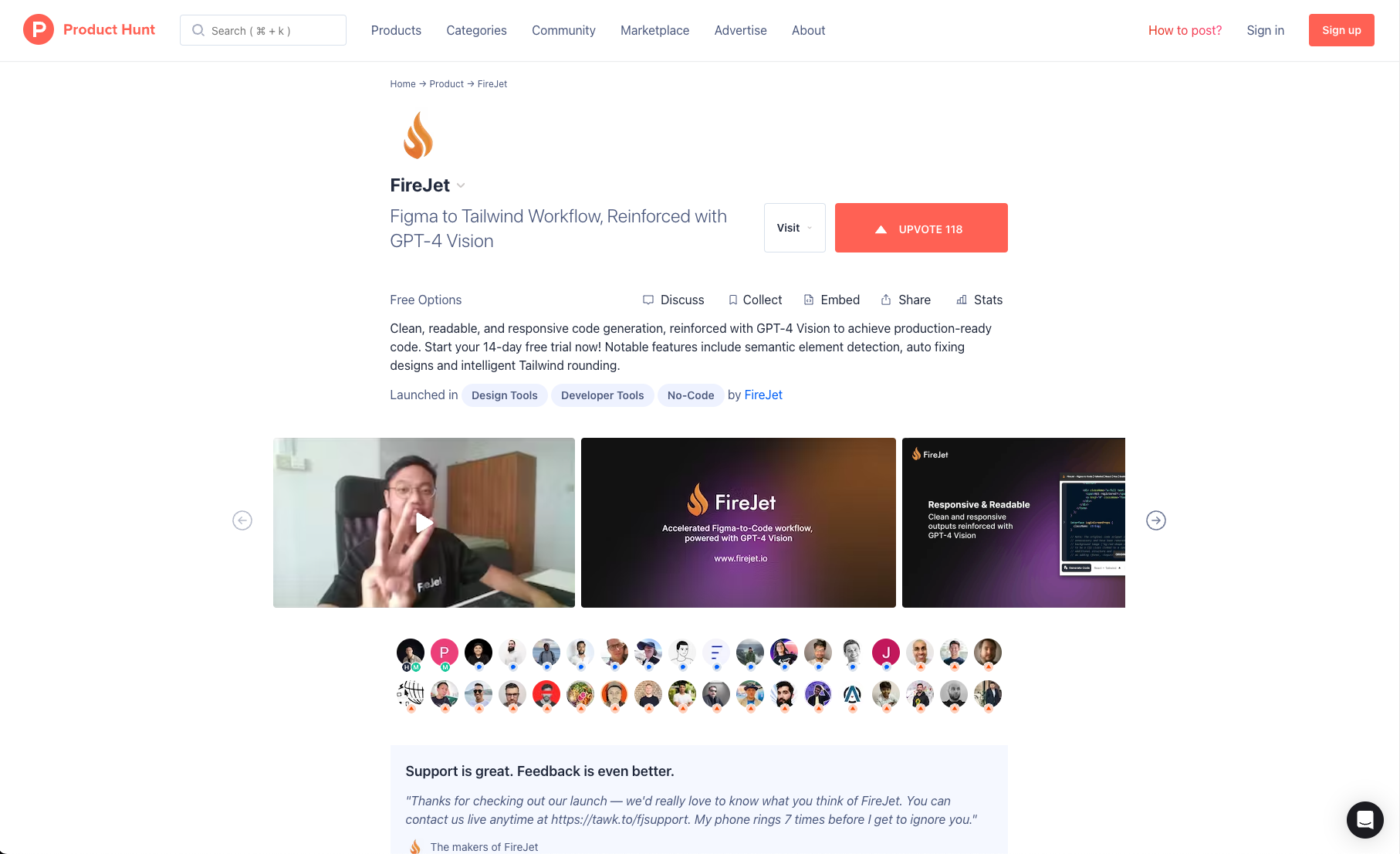Go to next gallery image arrow
The width and height of the screenshot is (1400, 854).
1155,520
